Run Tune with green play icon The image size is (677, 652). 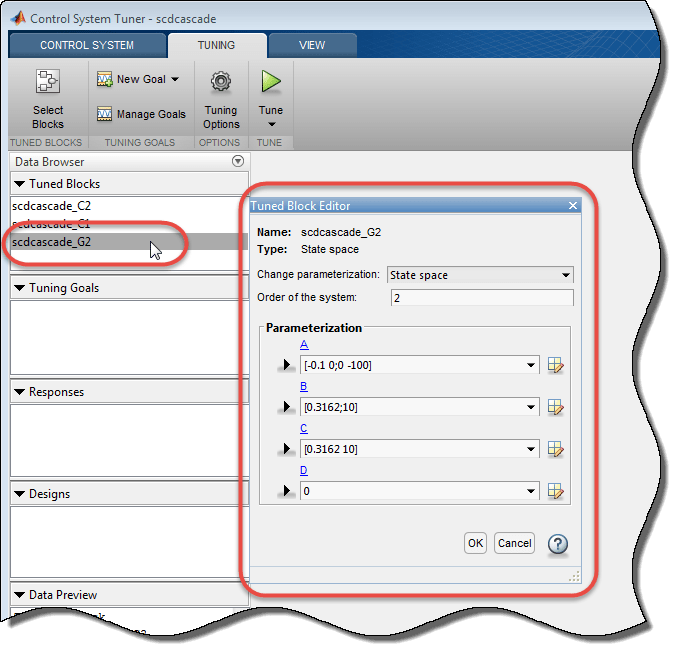(x=271, y=82)
